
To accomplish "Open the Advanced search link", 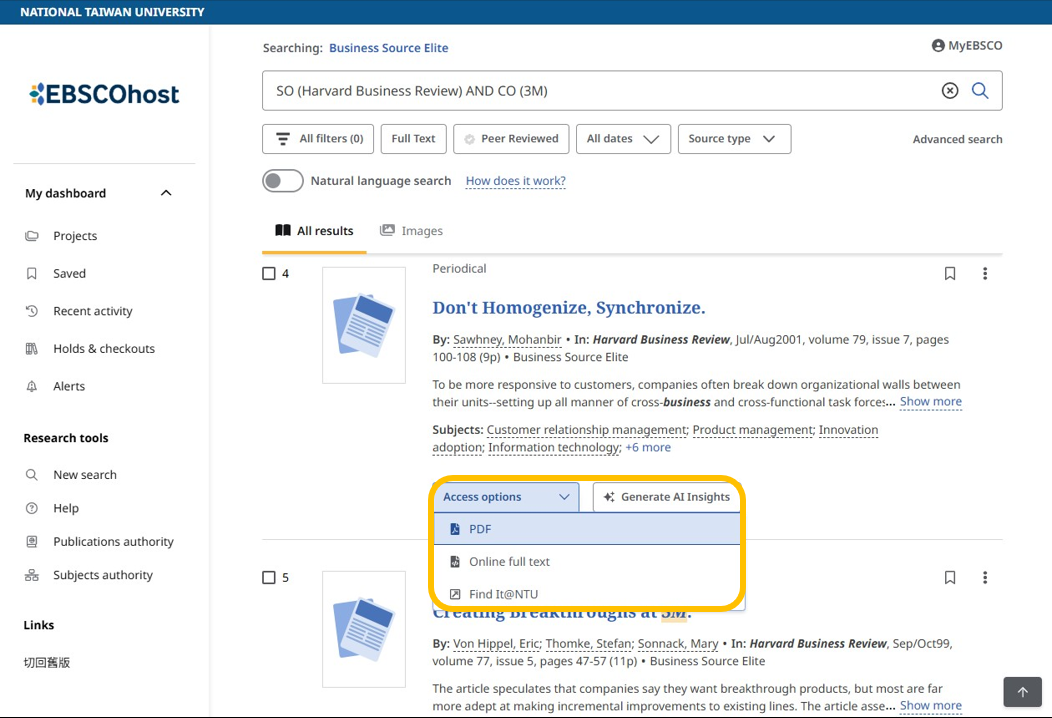I will click(x=957, y=140).
